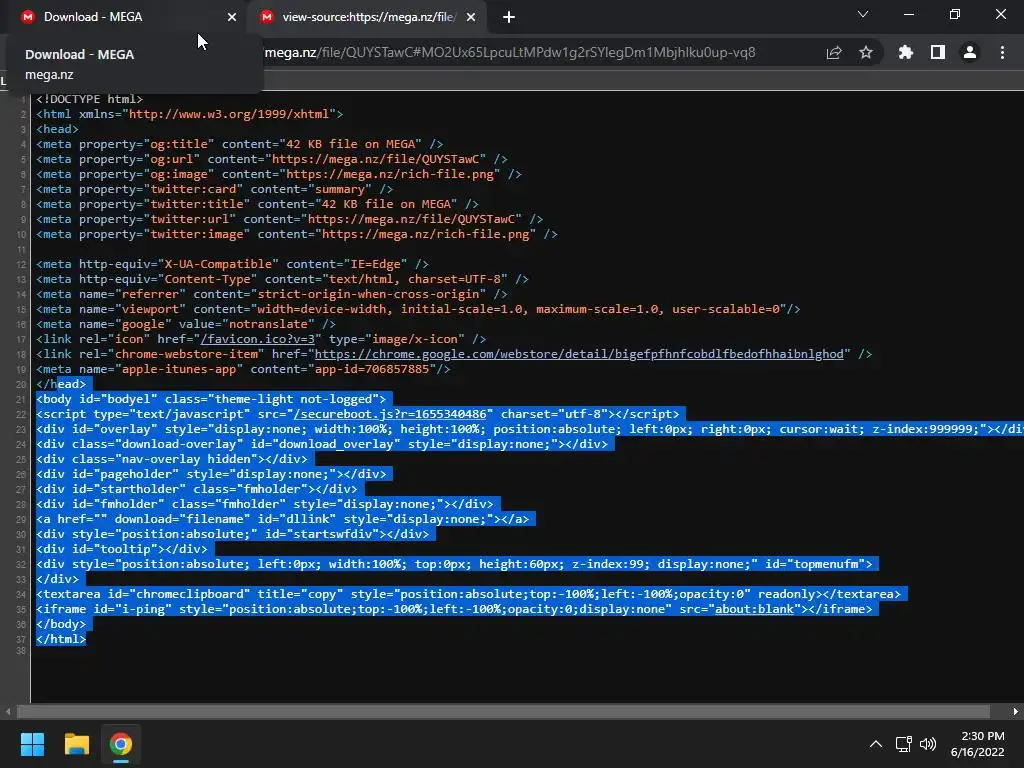Viewport: 1024px width, 768px height.
Task: Click the og:title meta tag line
Action: point(240,144)
